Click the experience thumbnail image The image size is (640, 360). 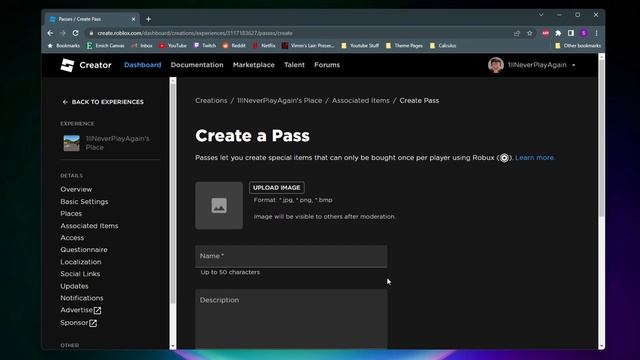(71, 143)
